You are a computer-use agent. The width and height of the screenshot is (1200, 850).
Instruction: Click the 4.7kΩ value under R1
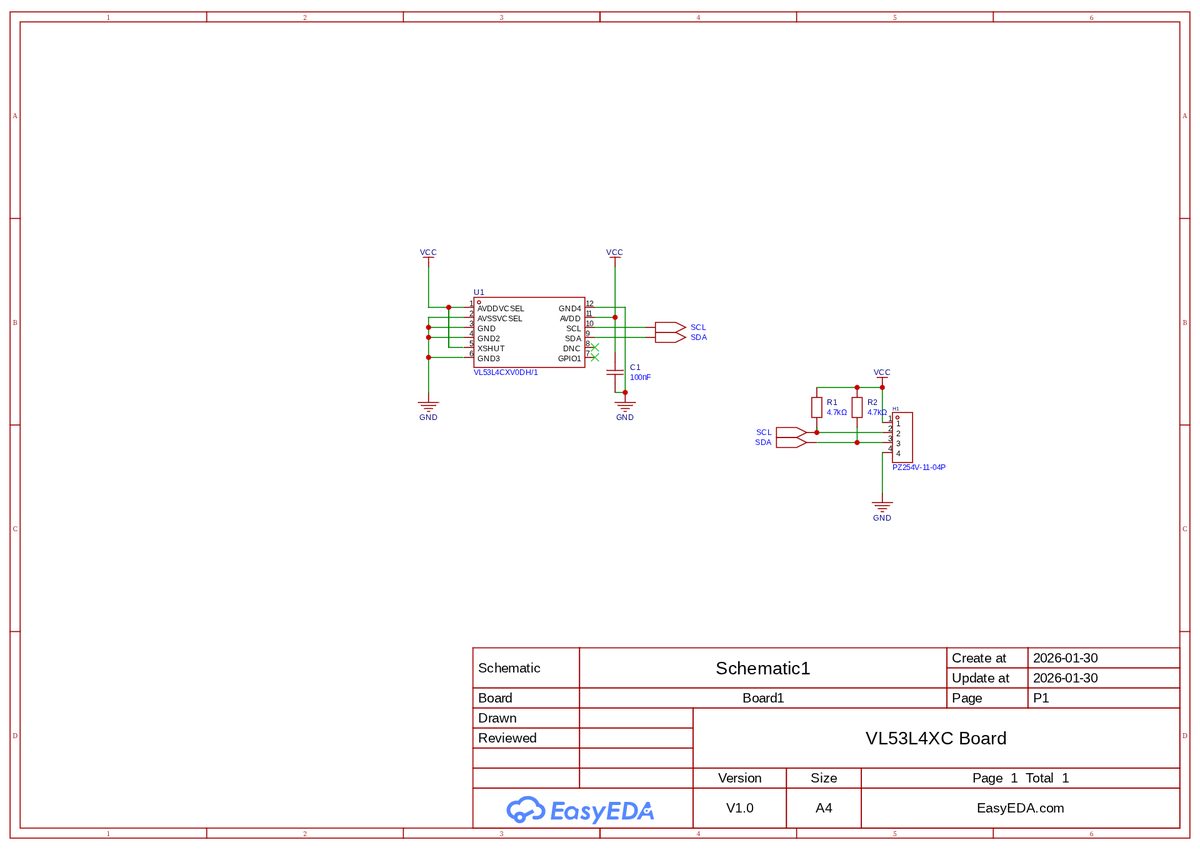tap(837, 412)
